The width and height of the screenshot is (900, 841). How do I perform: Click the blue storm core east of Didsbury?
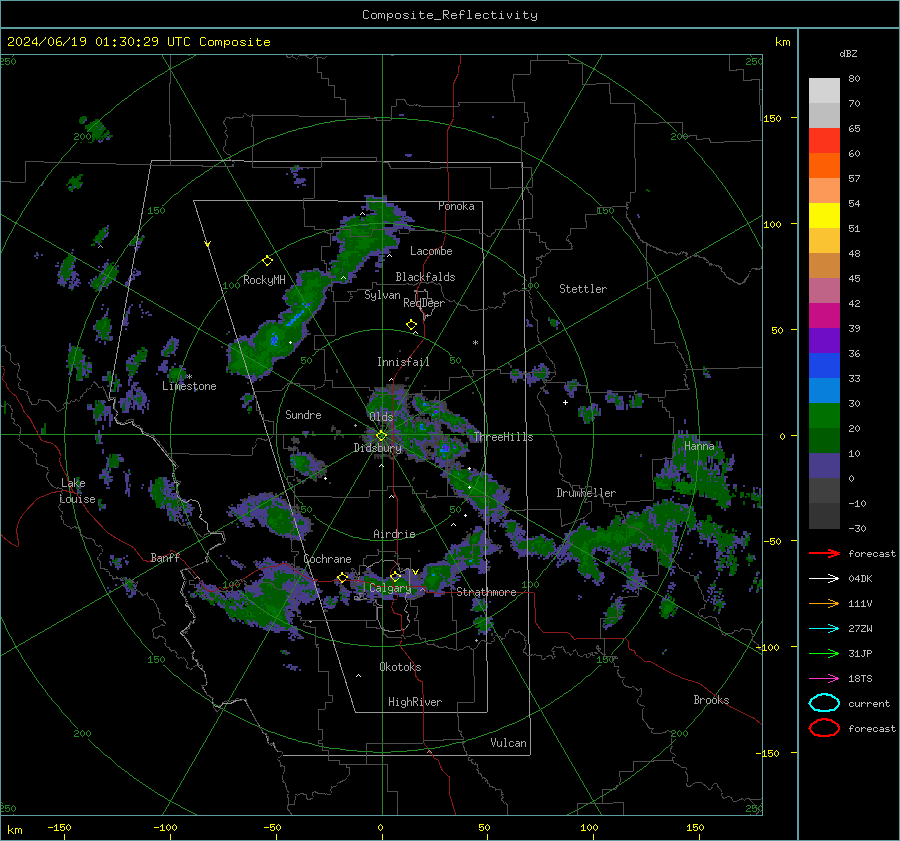(445, 449)
